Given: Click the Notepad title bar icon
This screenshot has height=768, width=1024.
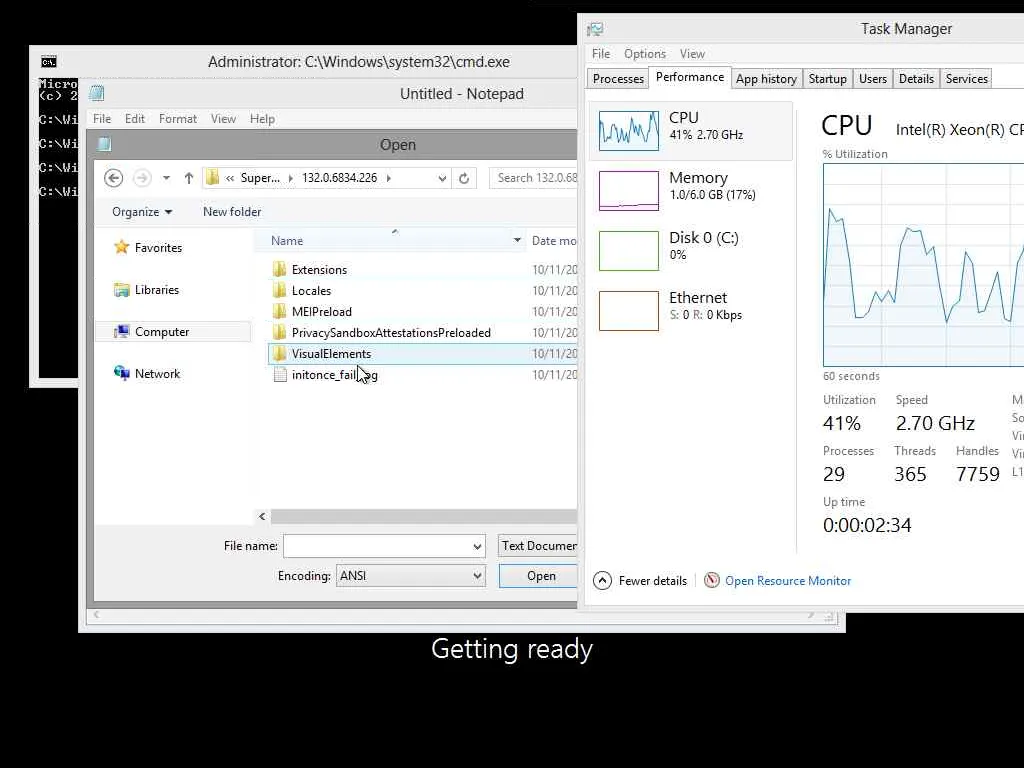Looking at the screenshot, I should [97, 93].
